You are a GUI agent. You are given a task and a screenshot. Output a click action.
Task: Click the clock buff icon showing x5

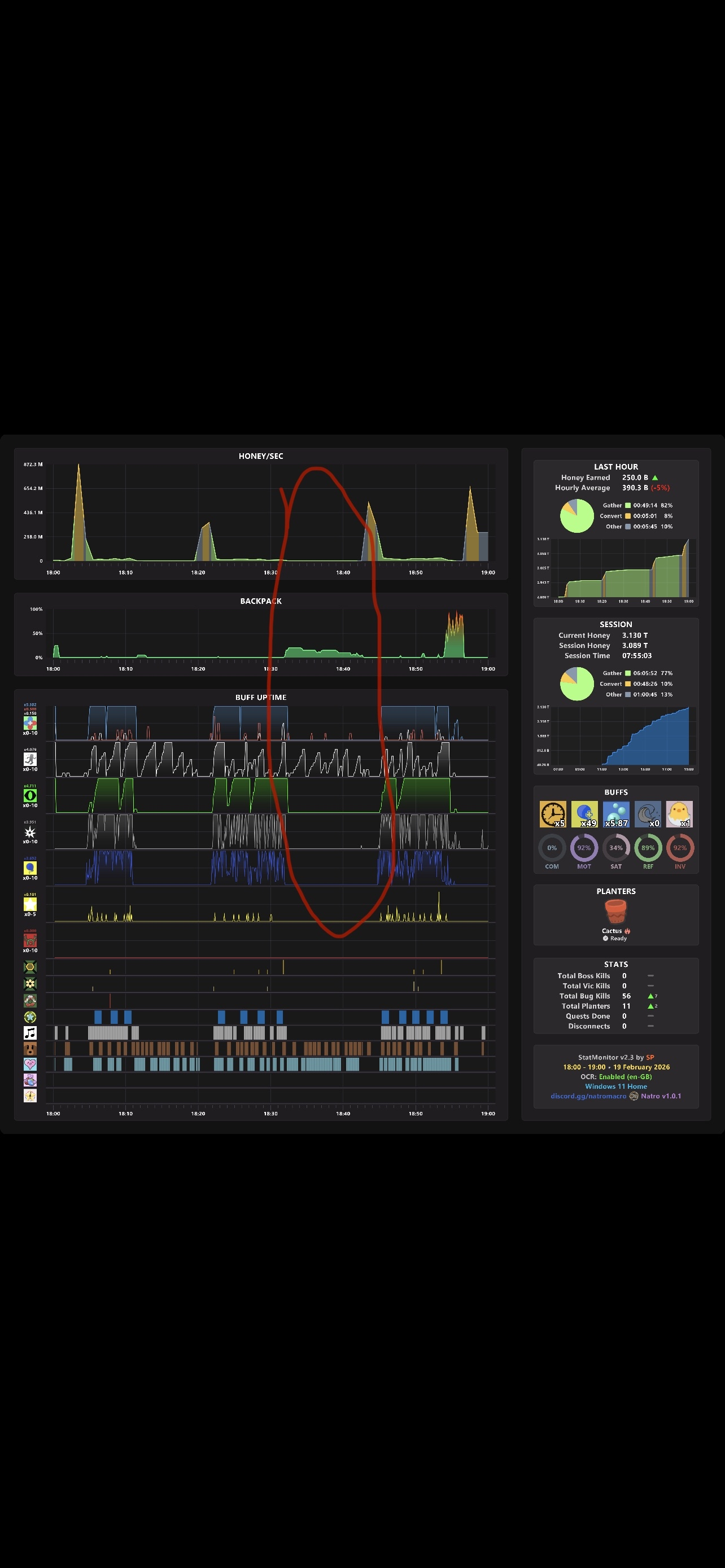(x=553, y=814)
